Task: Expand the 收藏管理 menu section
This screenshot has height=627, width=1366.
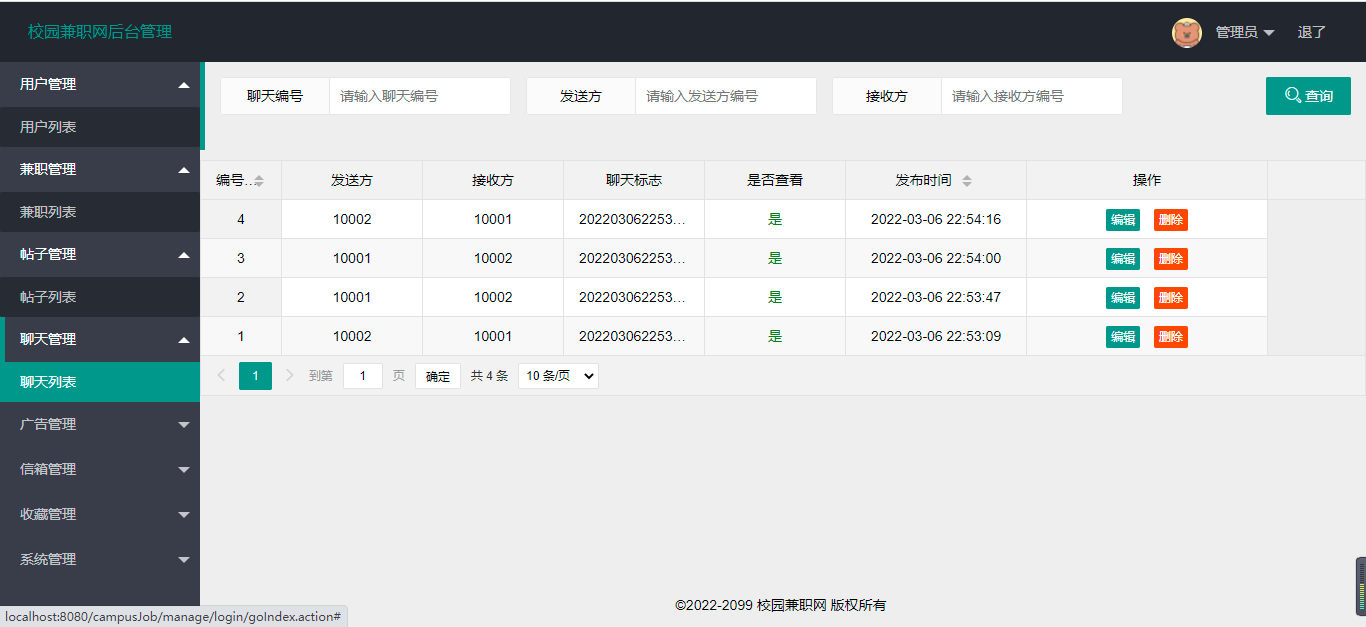Action: (100, 514)
